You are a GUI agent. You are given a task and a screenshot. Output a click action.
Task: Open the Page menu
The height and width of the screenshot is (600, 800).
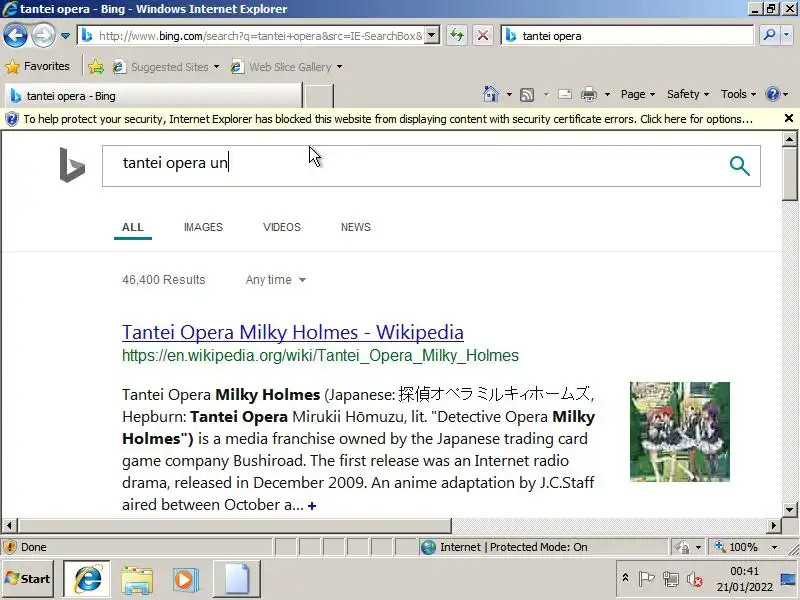coord(638,94)
